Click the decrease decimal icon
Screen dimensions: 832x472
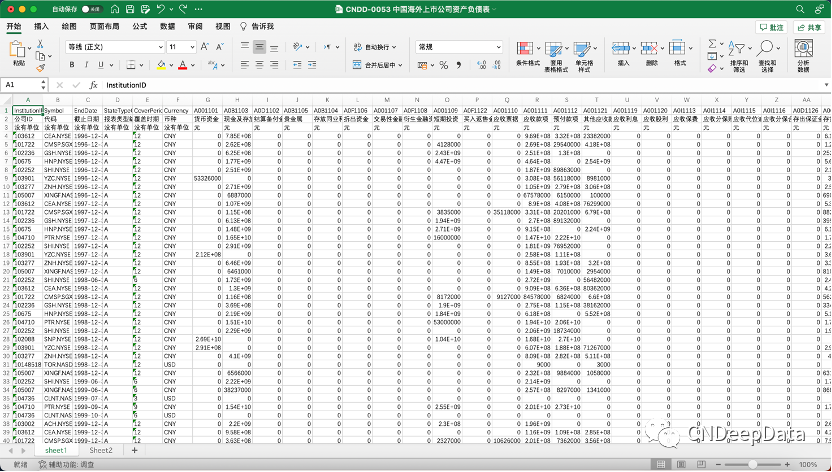(x=499, y=65)
